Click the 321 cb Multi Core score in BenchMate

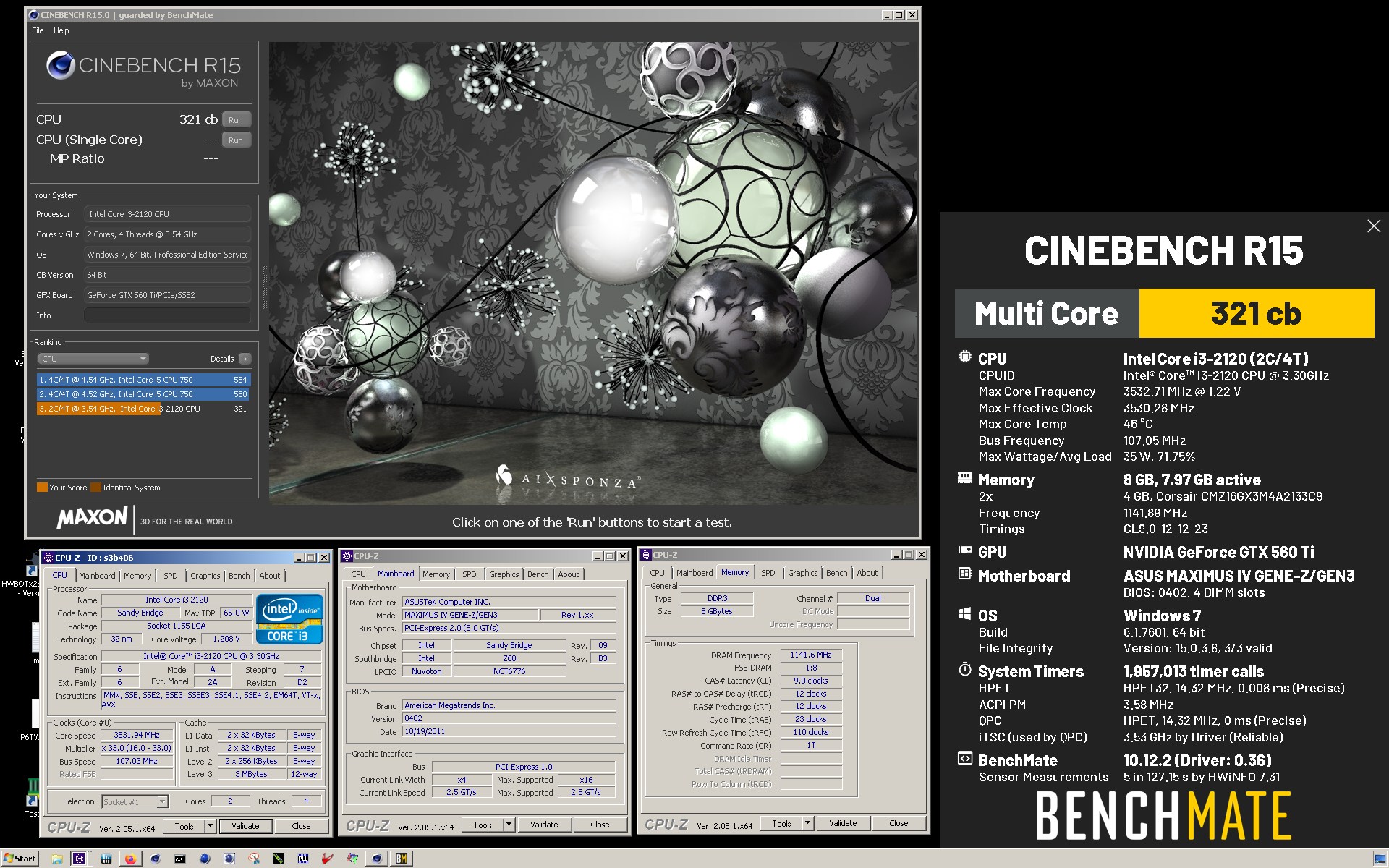click(1256, 313)
